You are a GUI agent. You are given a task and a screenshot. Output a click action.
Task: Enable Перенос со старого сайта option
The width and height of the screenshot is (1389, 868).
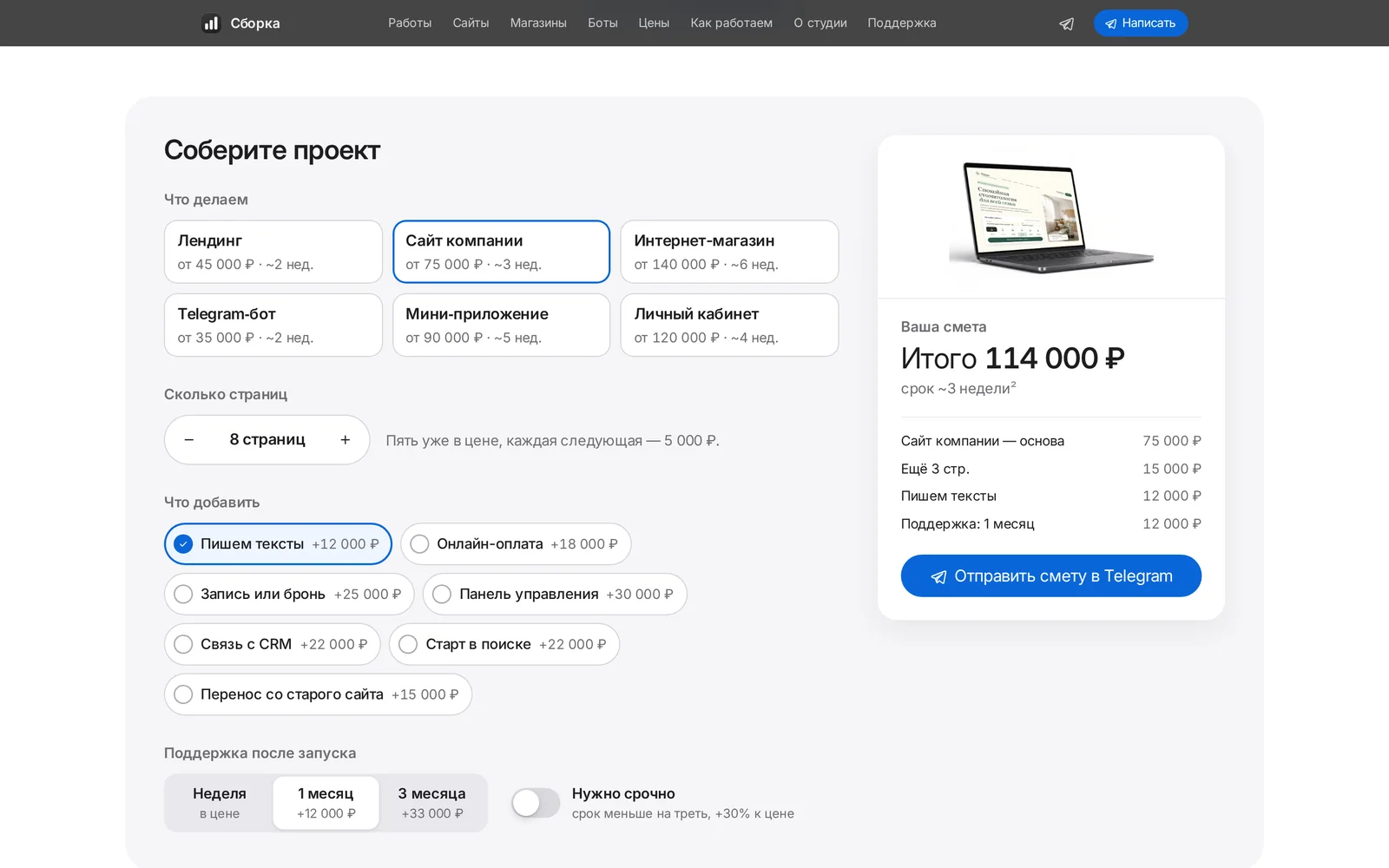(x=318, y=695)
